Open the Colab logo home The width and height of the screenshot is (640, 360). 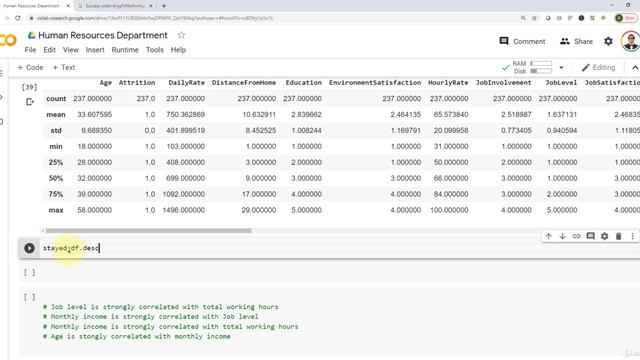click(x=8, y=40)
